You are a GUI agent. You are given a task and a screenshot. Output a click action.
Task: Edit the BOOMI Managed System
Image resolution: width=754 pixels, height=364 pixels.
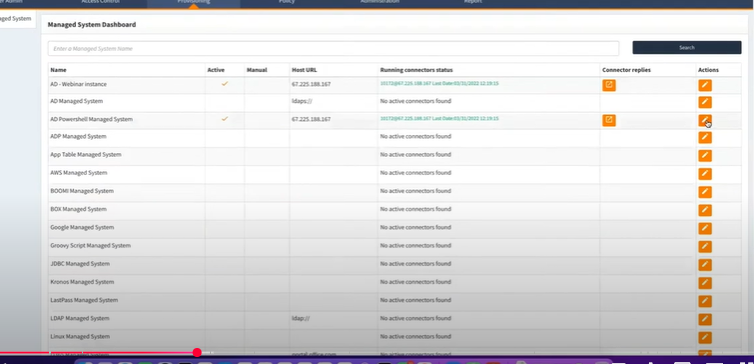pyautogui.click(x=705, y=192)
